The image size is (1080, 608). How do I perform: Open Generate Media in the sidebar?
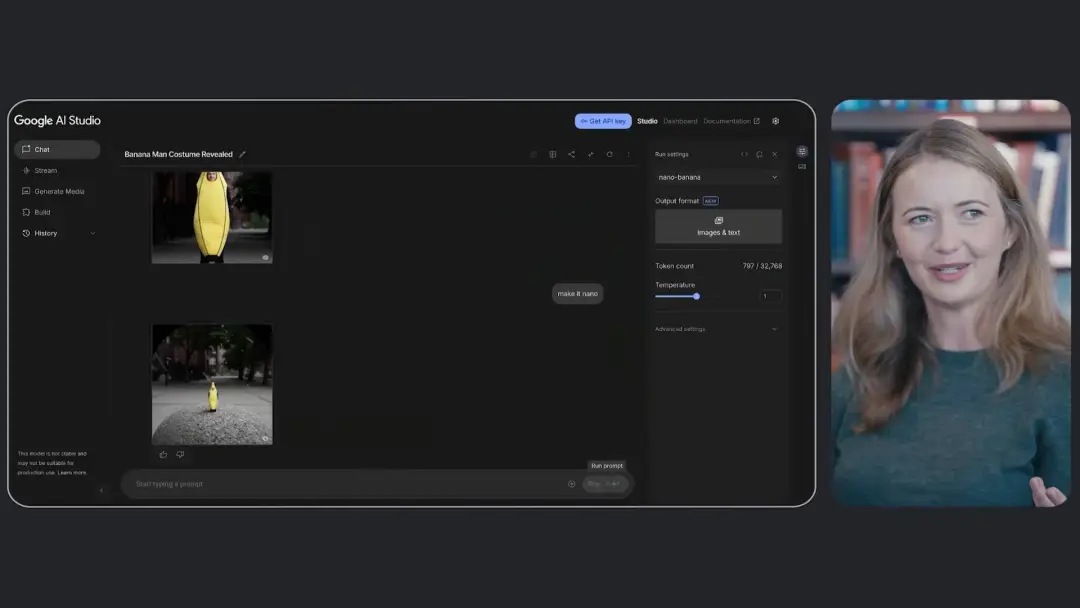(58, 191)
